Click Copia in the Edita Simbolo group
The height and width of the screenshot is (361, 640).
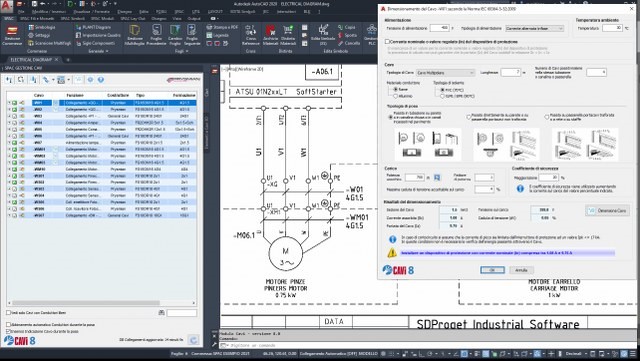coord(347,27)
